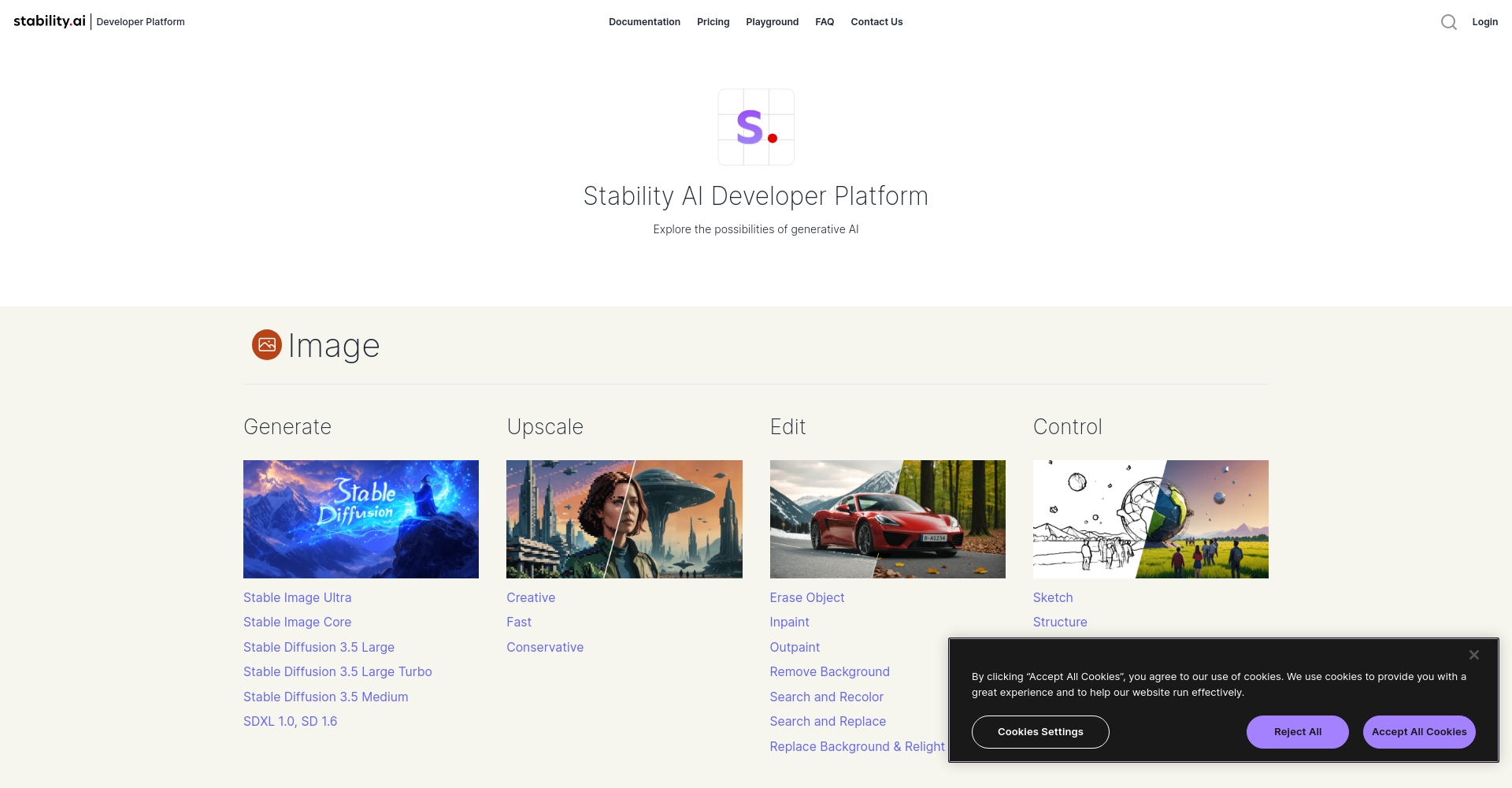Select Contact Us in navigation

point(876,22)
